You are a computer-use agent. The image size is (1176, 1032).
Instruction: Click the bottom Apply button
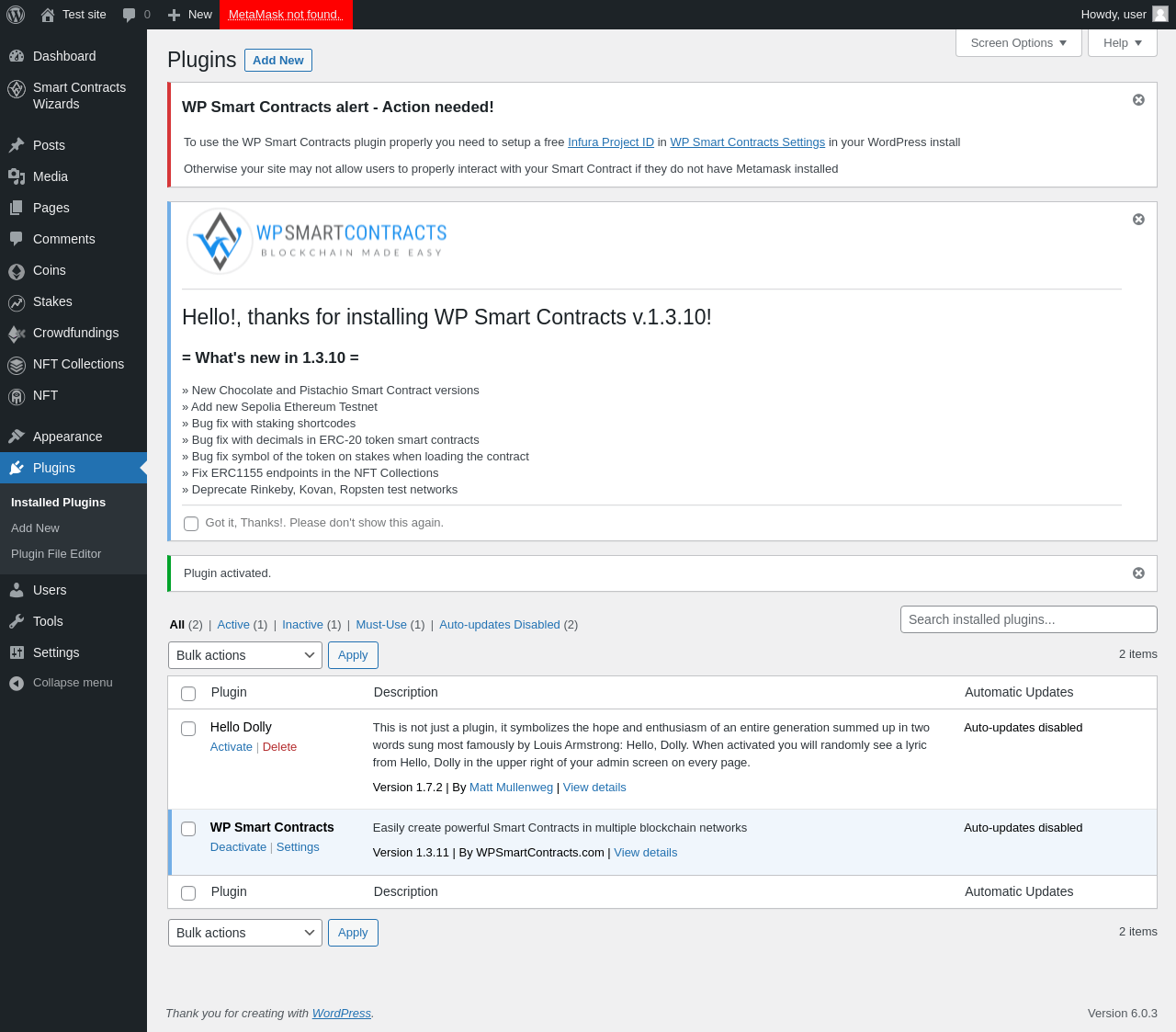(353, 933)
